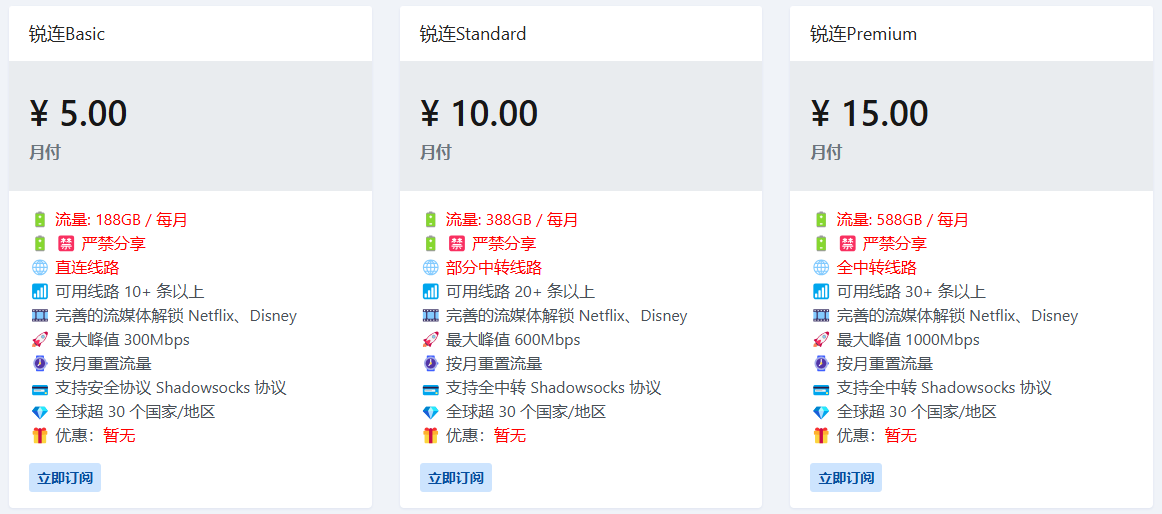The image size is (1162, 514).
Task: Click the battery icon beside 流量: 588GB
Action: click(x=820, y=219)
